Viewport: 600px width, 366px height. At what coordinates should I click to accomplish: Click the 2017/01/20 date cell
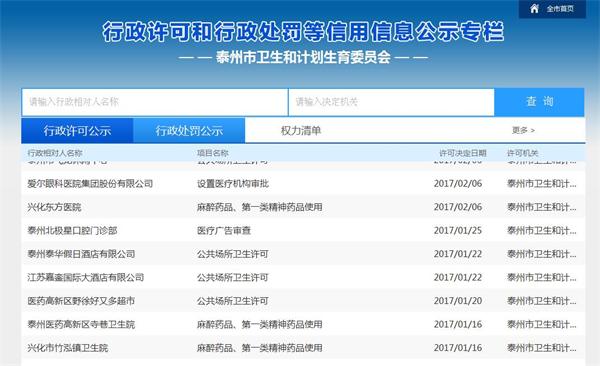click(x=458, y=301)
